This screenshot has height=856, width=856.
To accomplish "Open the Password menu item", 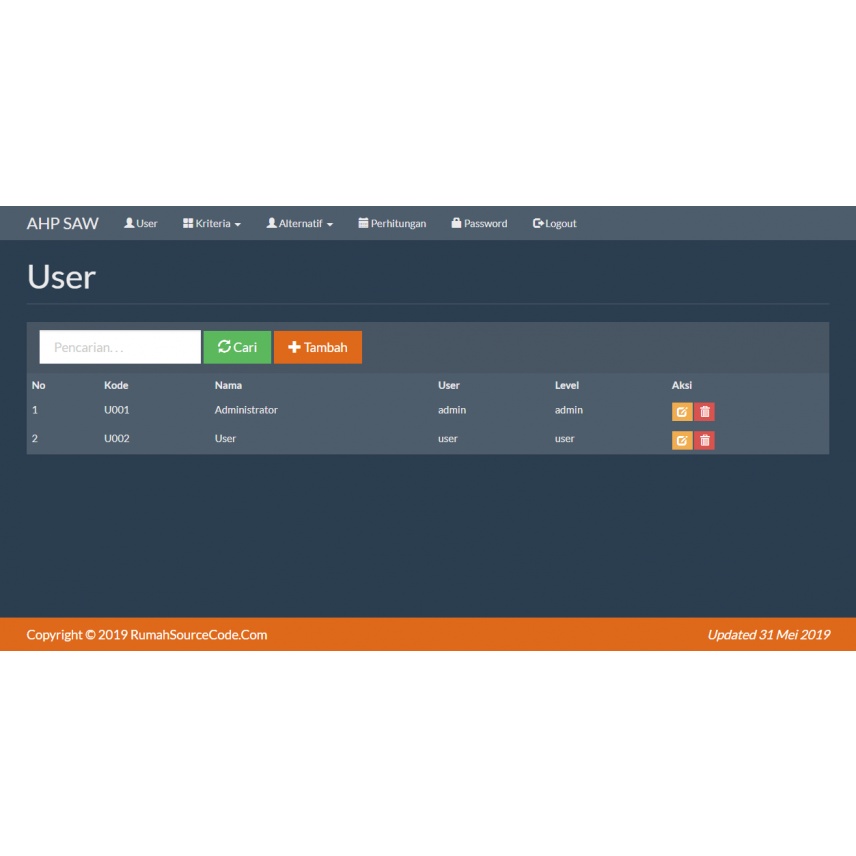I will 479,223.
